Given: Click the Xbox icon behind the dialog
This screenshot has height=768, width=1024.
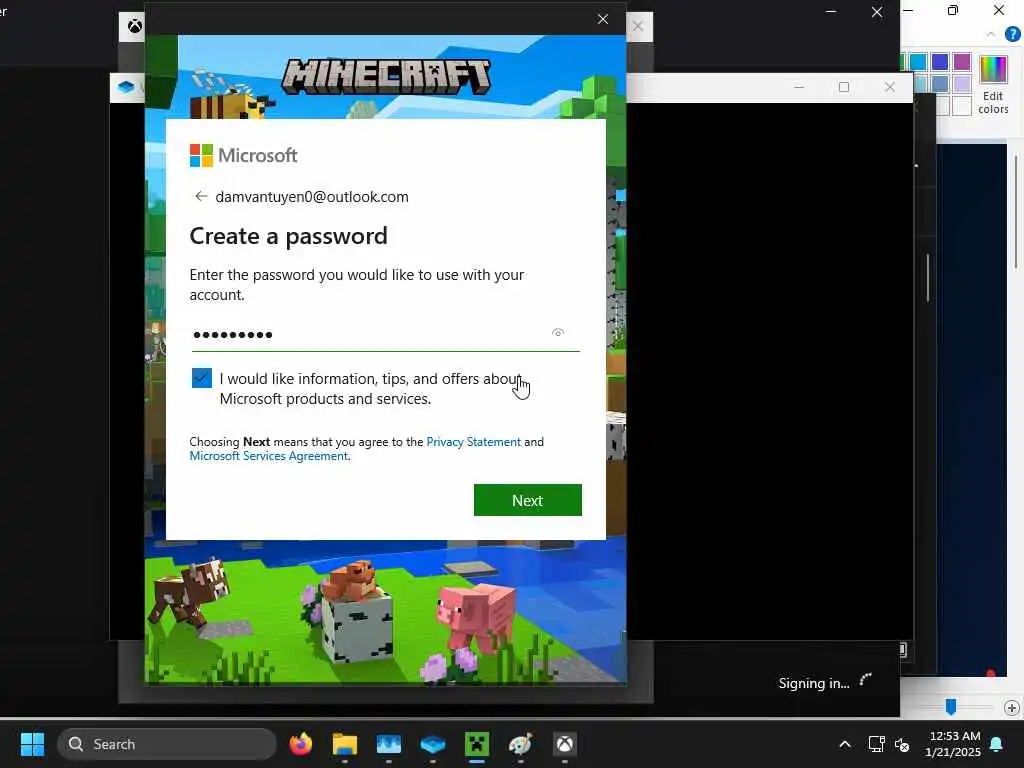Looking at the screenshot, I should [135, 27].
